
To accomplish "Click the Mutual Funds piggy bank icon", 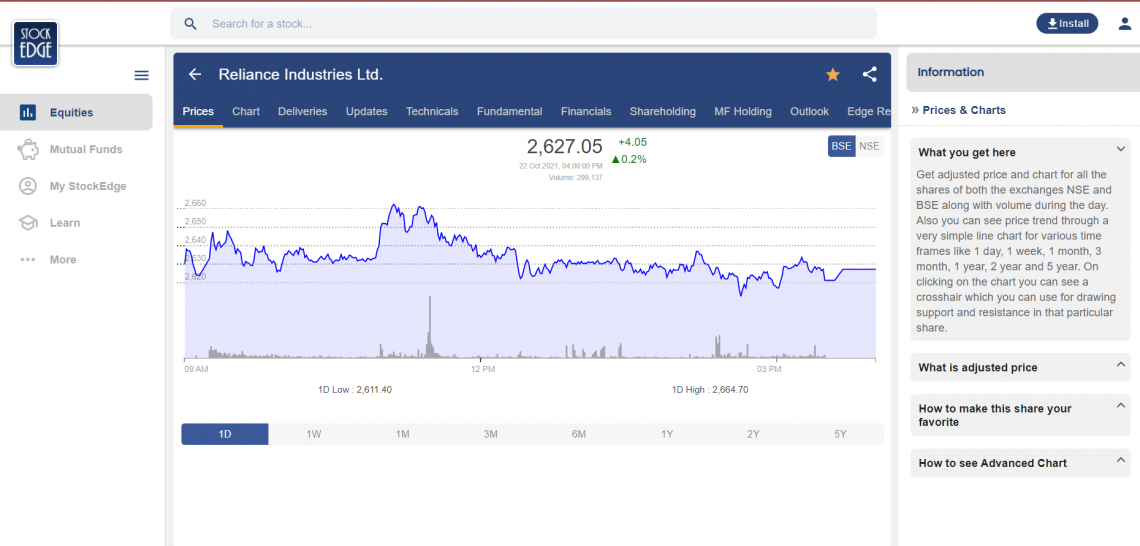I will [28, 149].
